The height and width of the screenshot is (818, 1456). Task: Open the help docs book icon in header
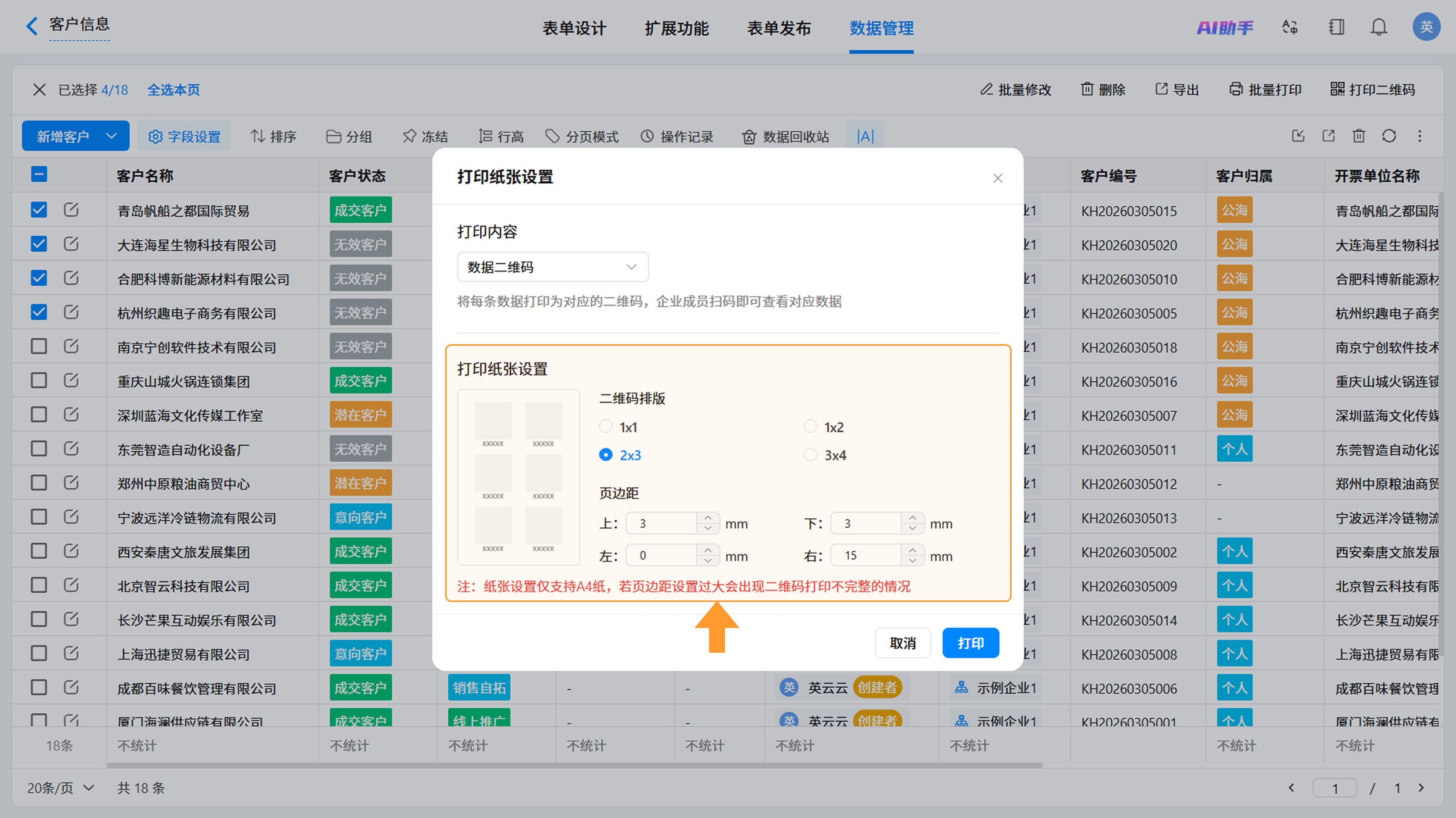[1336, 27]
